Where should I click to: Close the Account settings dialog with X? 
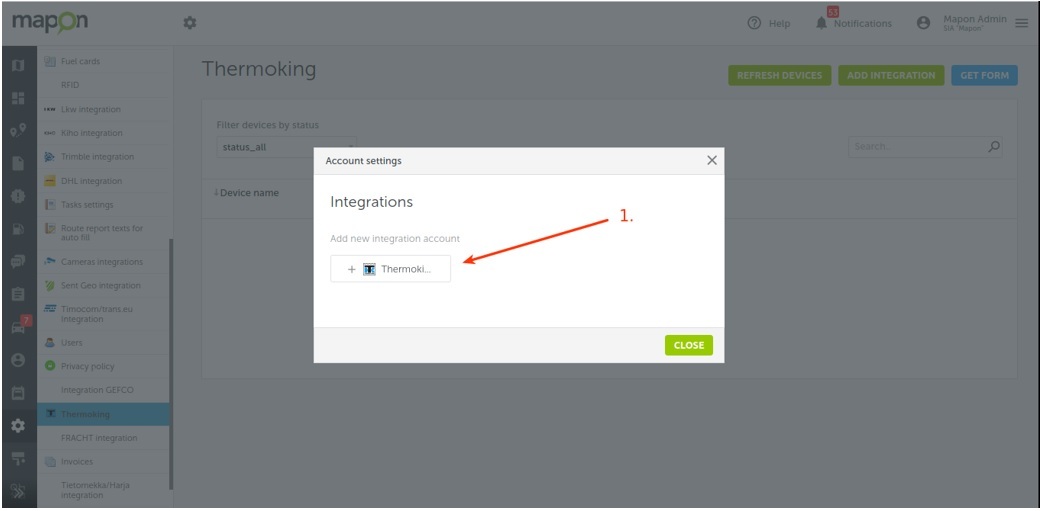(x=712, y=161)
